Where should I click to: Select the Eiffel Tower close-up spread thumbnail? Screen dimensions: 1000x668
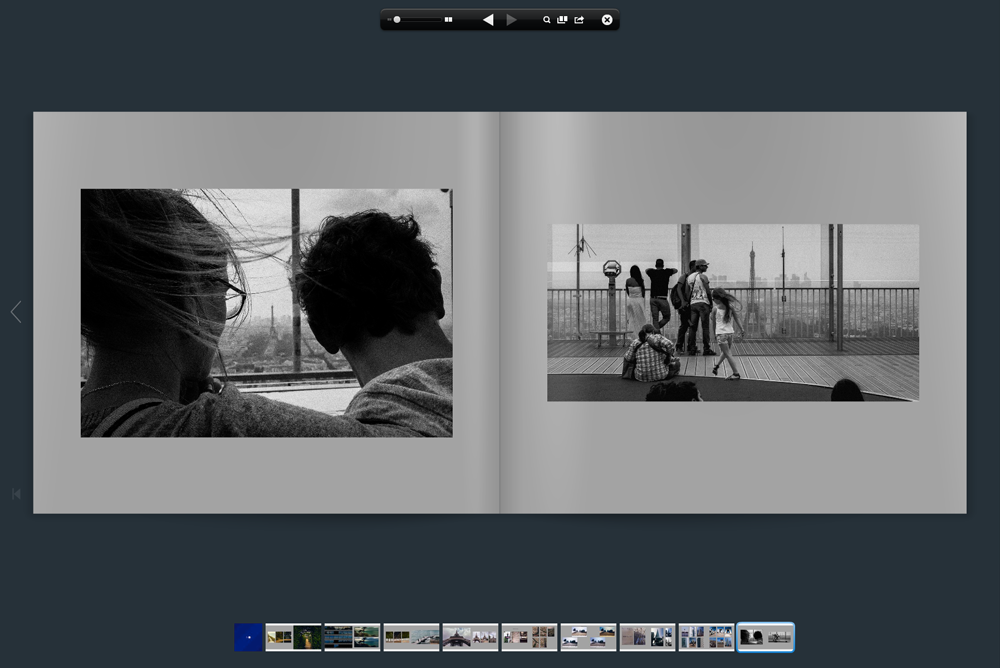pyautogui.click(x=470, y=637)
